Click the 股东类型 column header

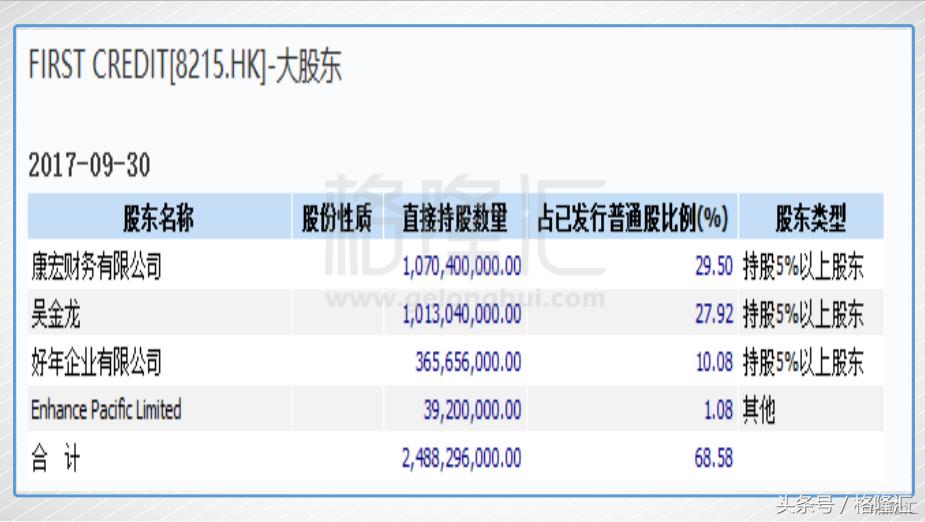811,218
